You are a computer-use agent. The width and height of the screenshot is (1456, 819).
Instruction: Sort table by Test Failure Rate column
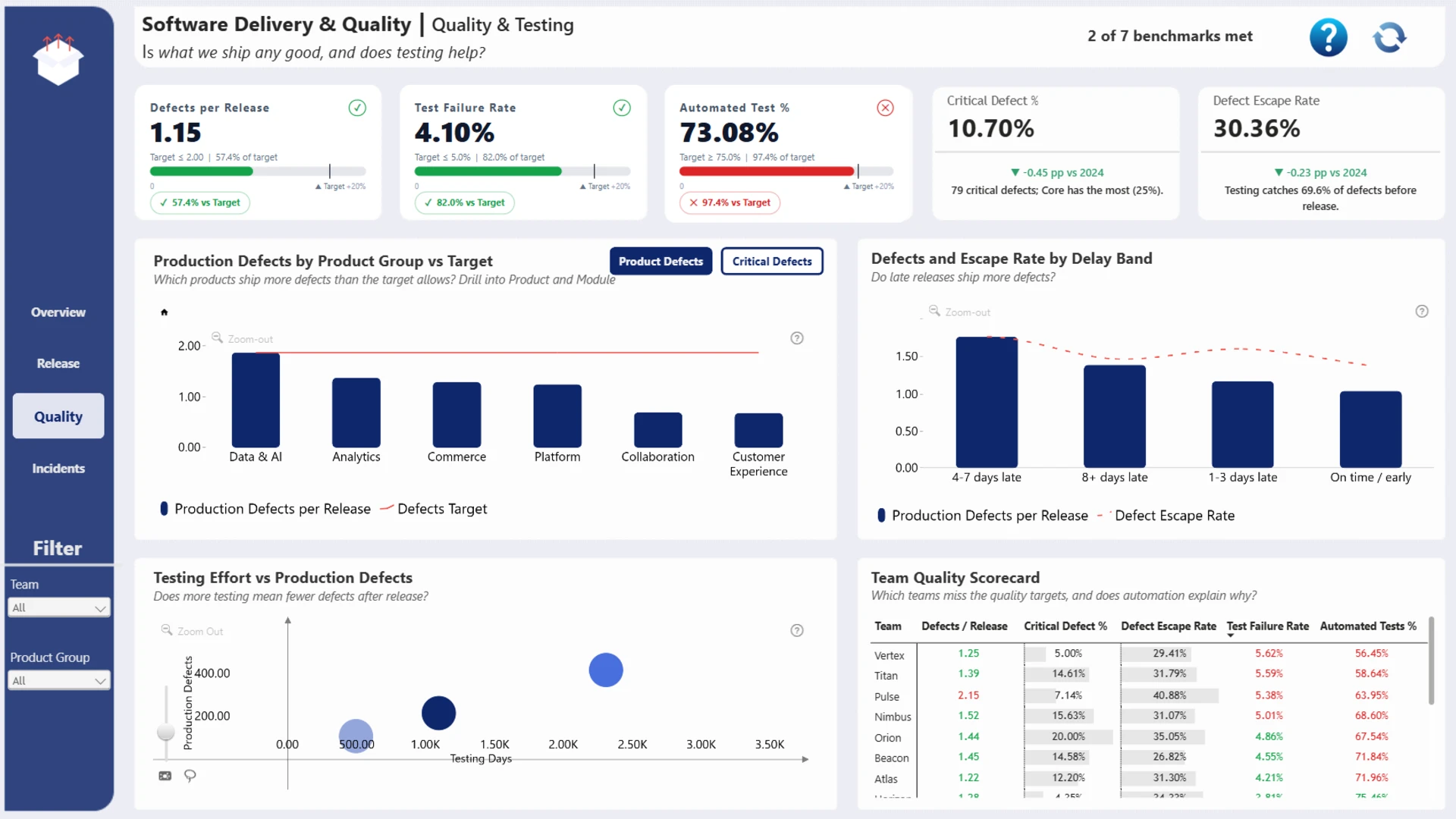[x=1267, y=626]
